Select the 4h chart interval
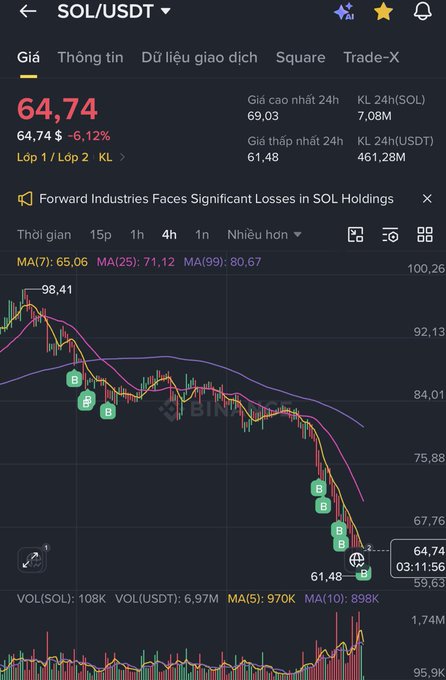 coord(169,235)
